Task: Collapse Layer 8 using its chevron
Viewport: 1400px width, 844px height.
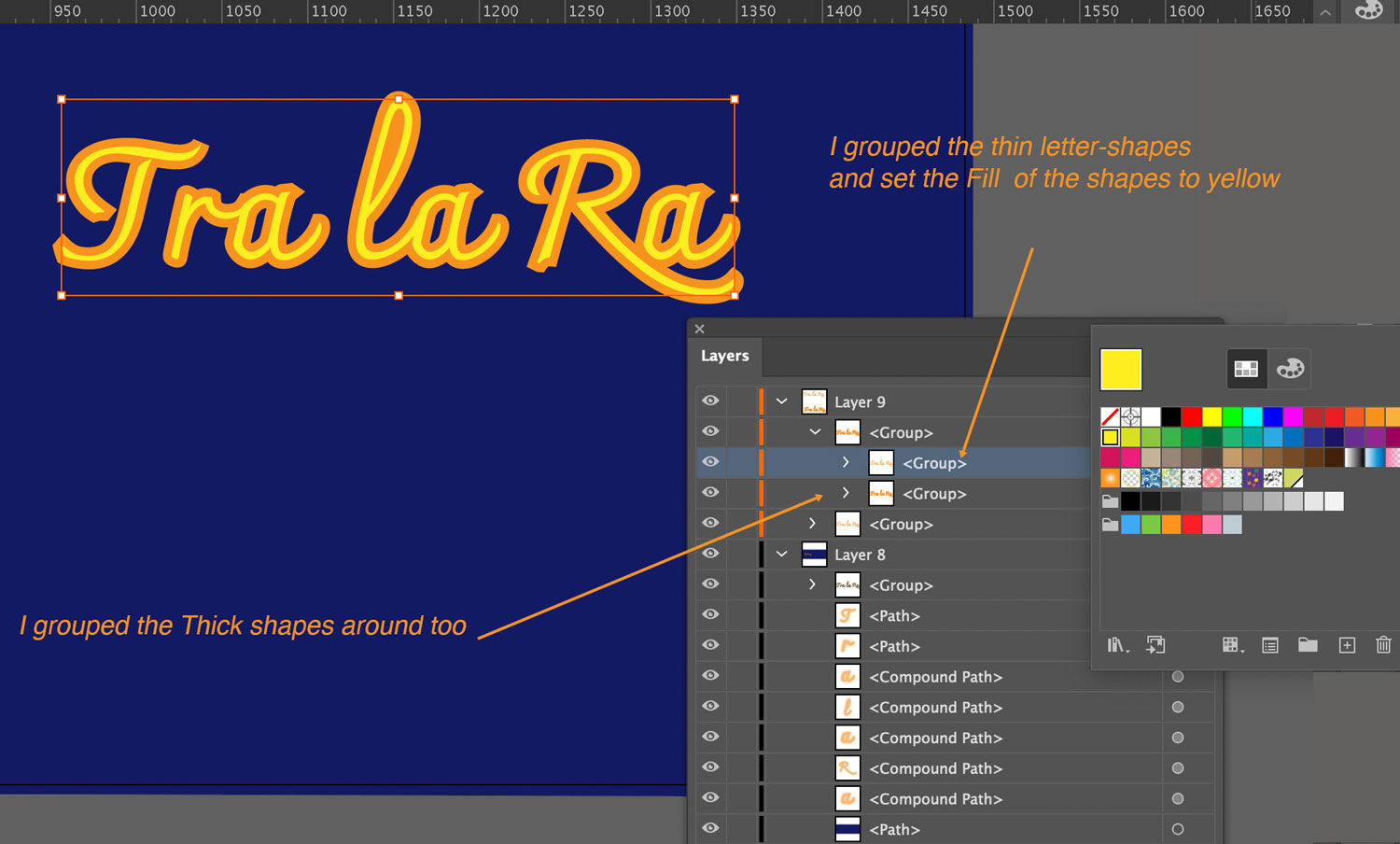Action: click(x=782, y=554)
